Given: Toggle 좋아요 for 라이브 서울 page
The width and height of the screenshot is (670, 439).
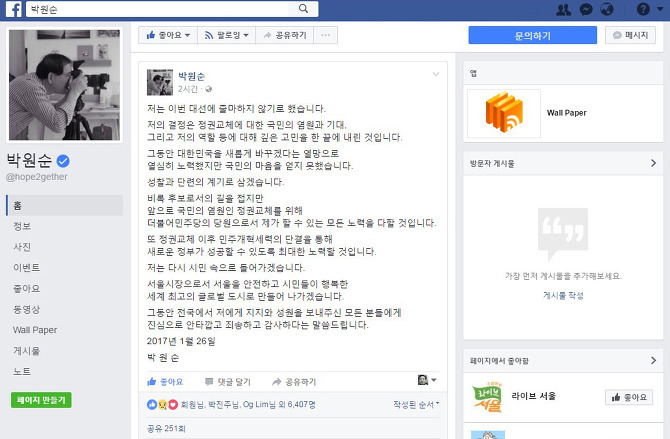Looking at the screenshot, I should point(629,398).
